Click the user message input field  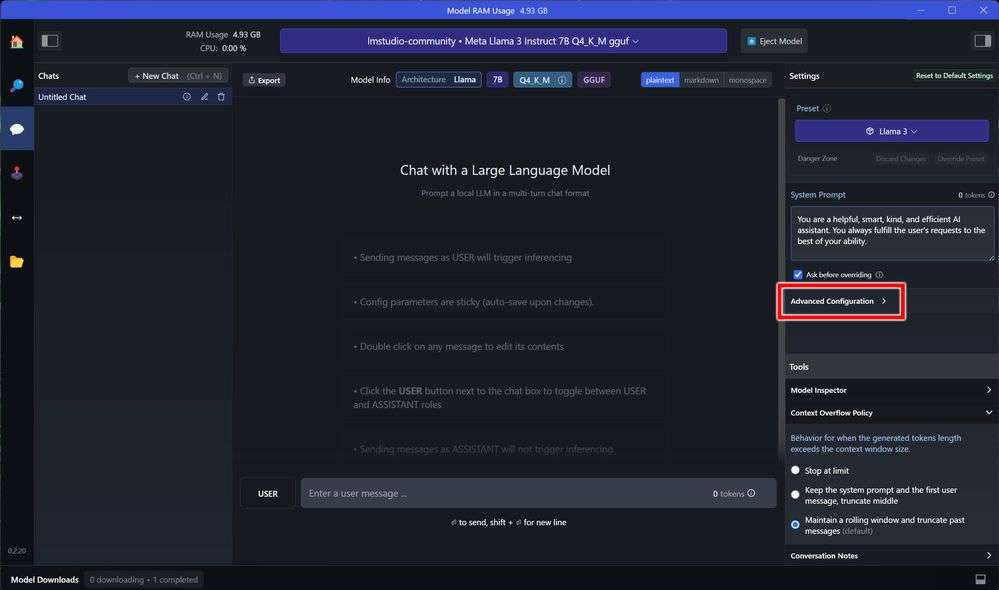[538, 493]
